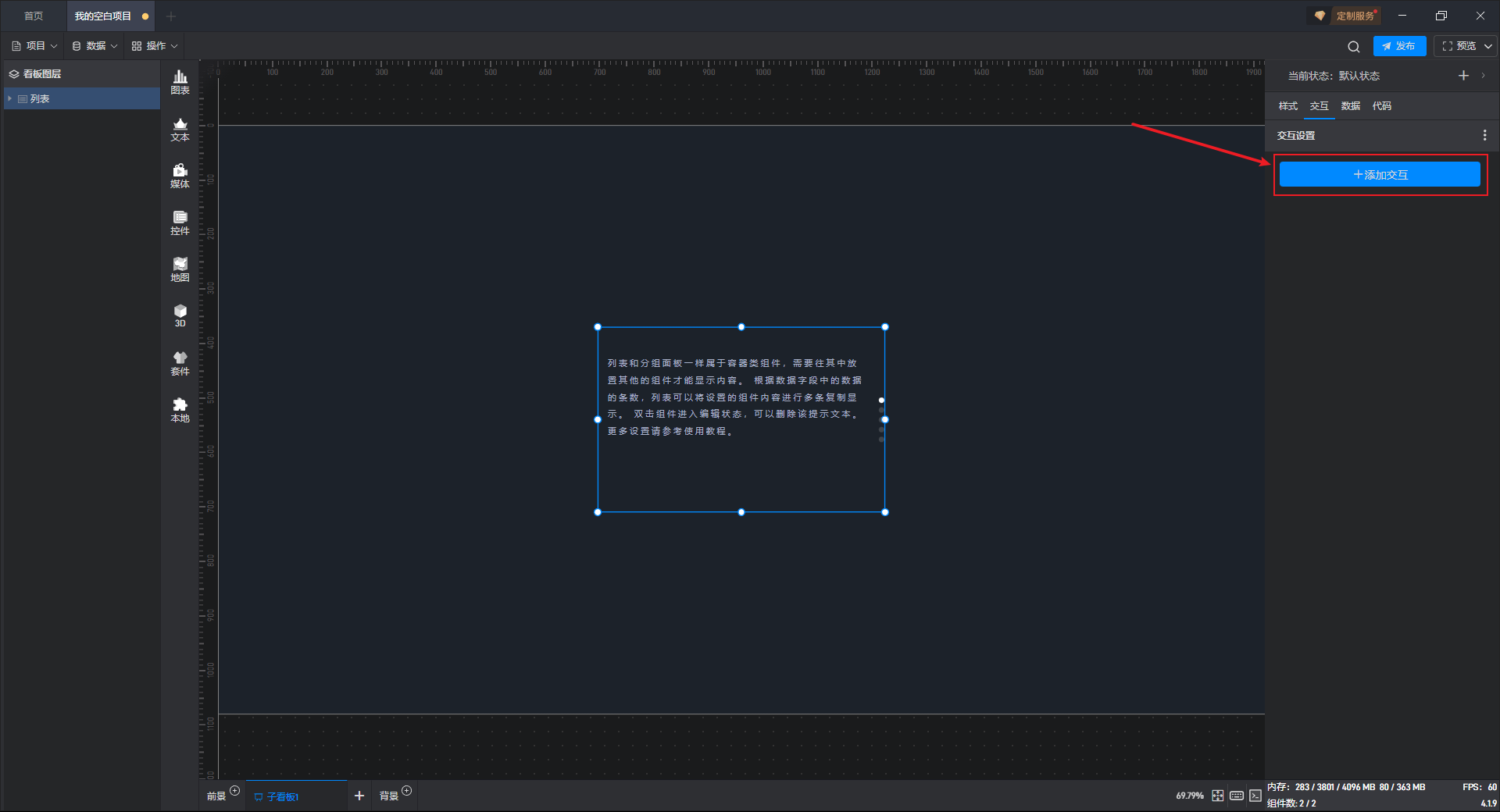The width and height of the screenshot is (1500, 812).
Task: Expand the 预览 dropdown arrow
Action: 1488,47
